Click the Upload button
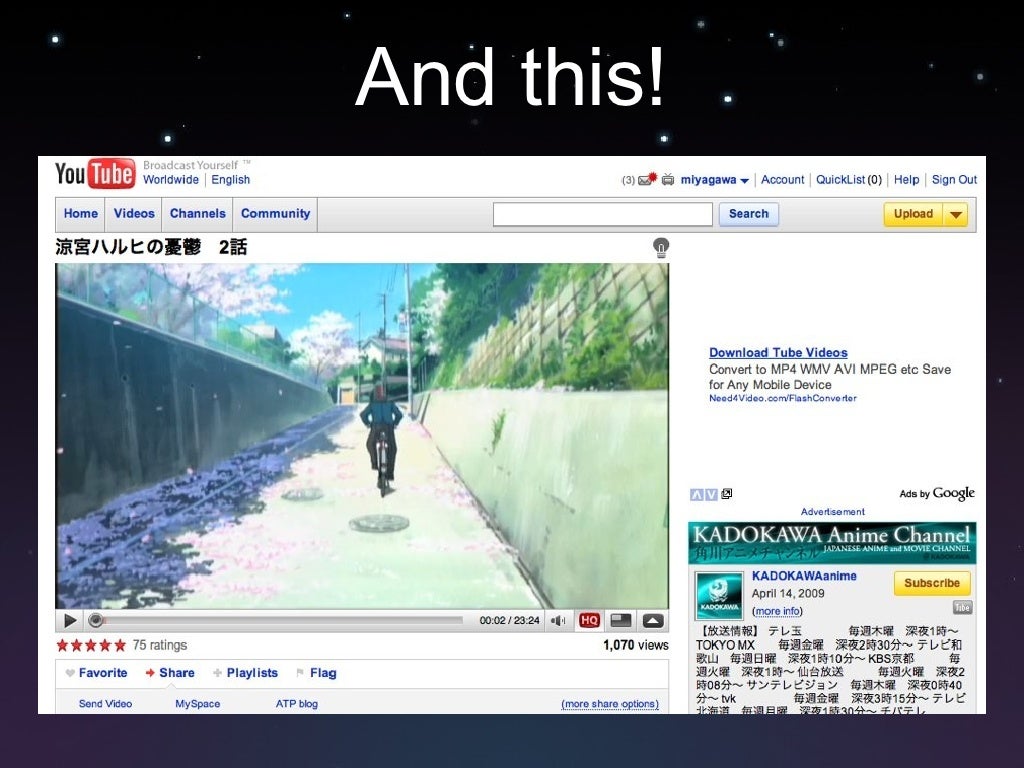 913,214
